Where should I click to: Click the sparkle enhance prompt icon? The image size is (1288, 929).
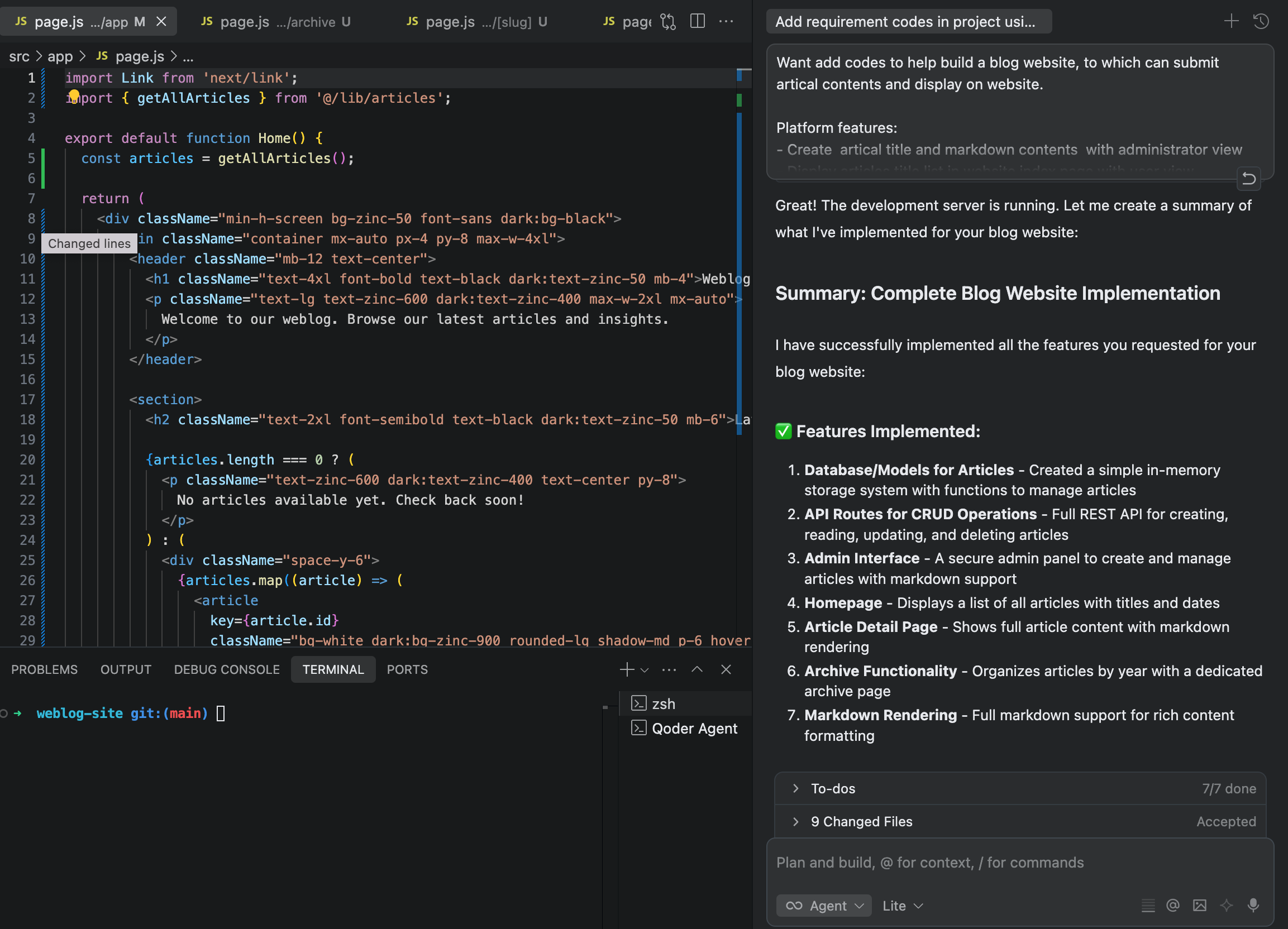point(1226,905)
